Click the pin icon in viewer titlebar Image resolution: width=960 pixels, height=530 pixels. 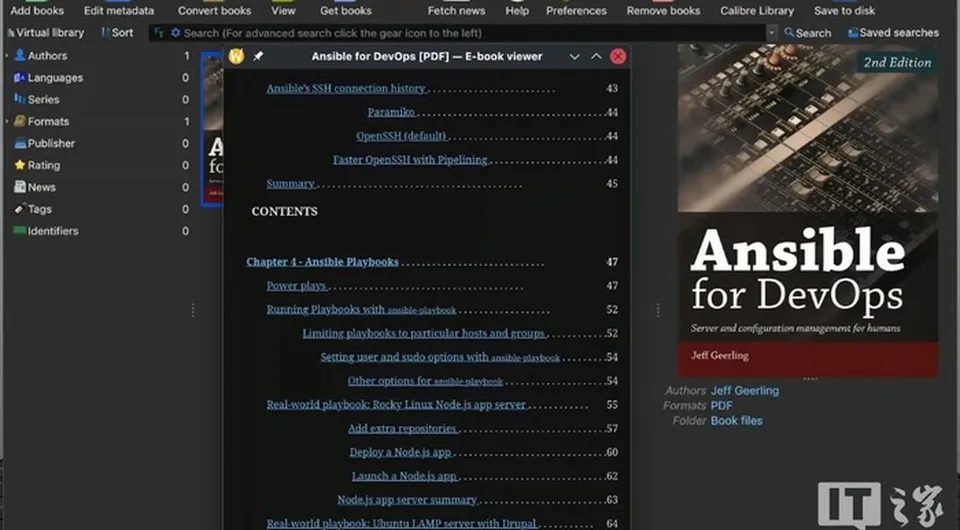click(258, 56)
